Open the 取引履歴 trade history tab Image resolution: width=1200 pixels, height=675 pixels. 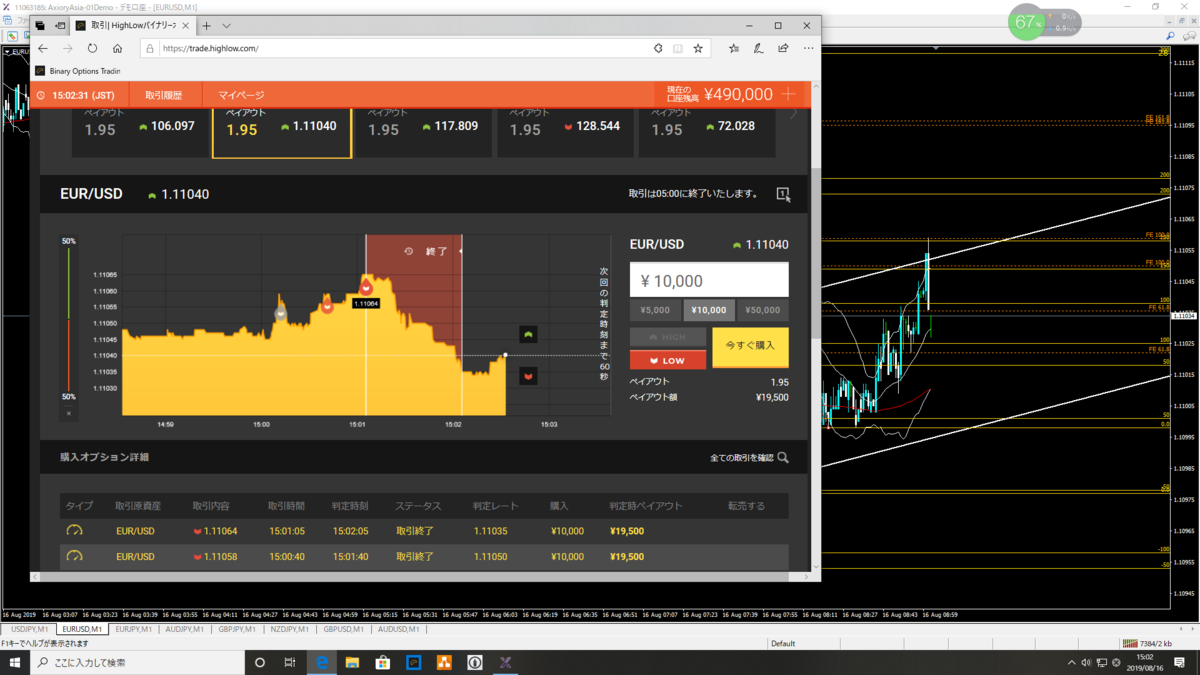coord(163,95)
